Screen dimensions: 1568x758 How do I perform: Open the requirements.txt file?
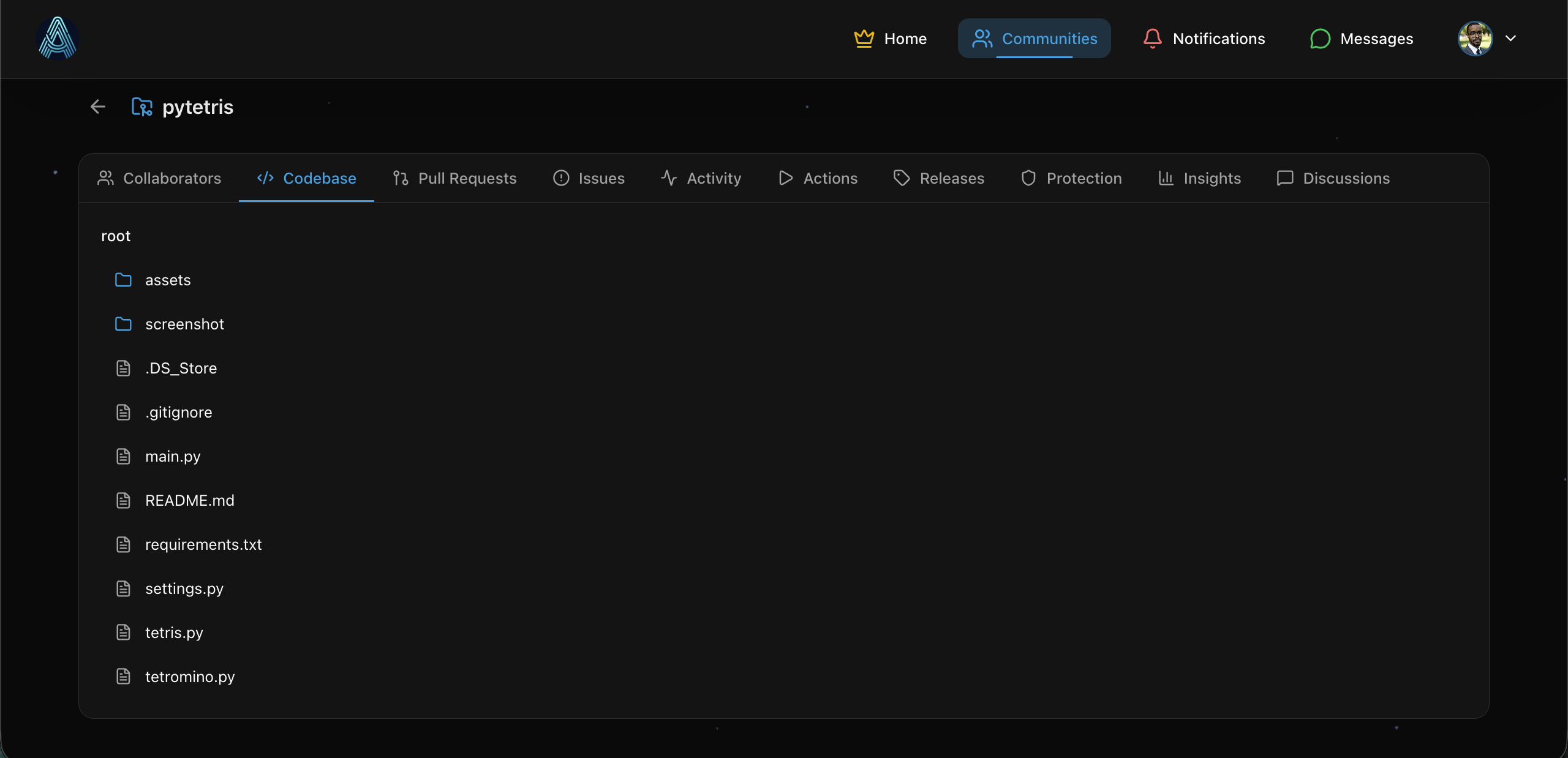tap(203, 544)
